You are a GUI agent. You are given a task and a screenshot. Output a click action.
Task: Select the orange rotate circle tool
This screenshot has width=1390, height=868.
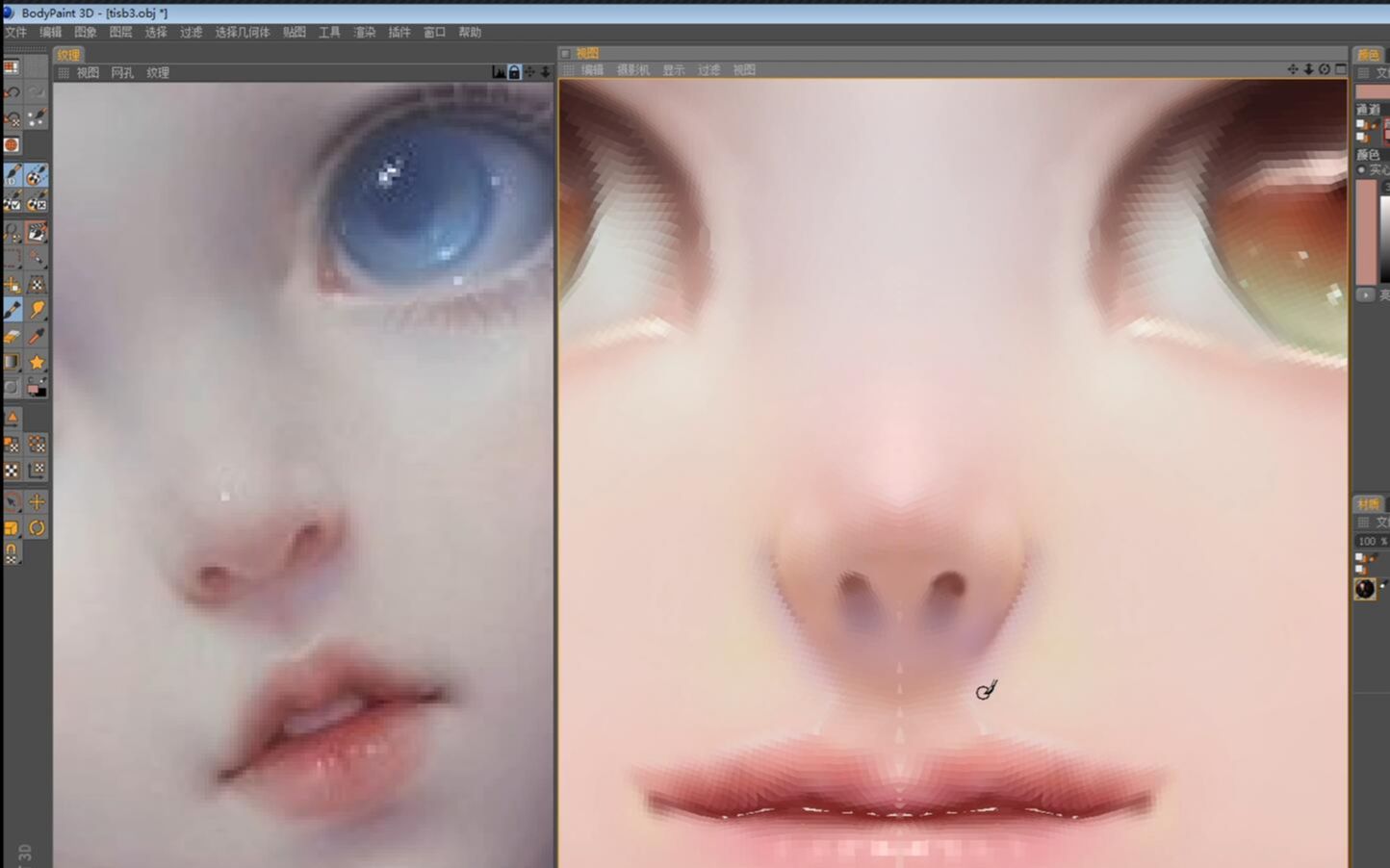coord(37,527)
